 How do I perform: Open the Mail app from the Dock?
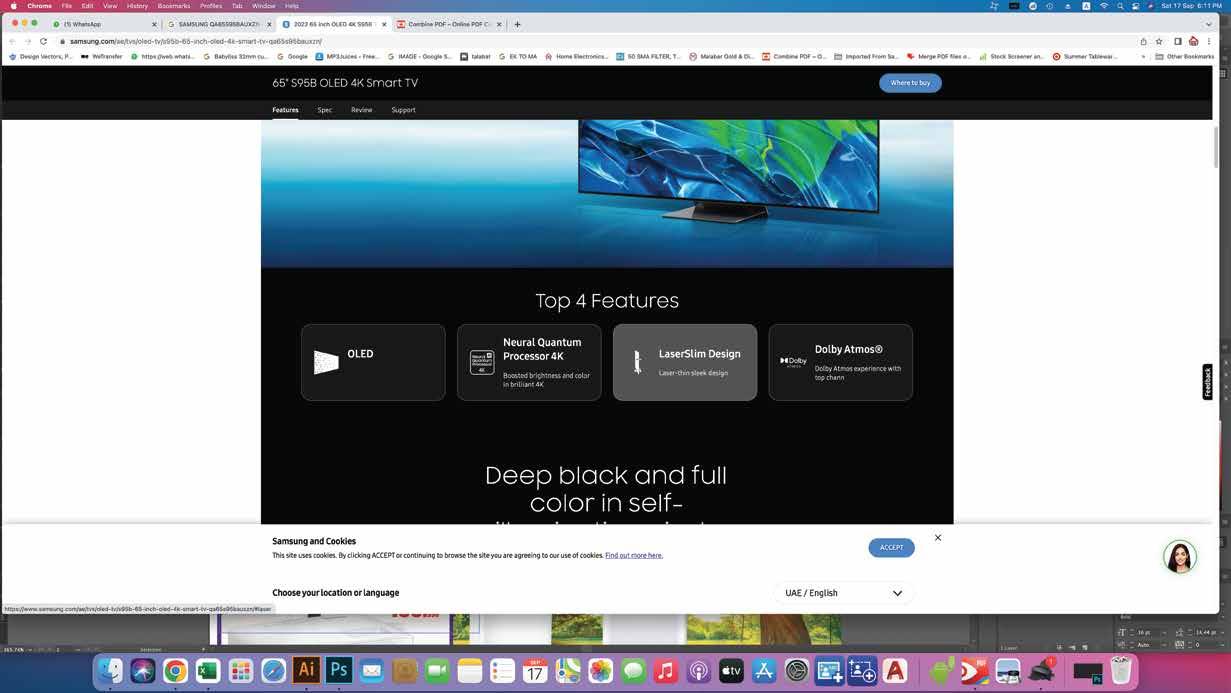372,671
